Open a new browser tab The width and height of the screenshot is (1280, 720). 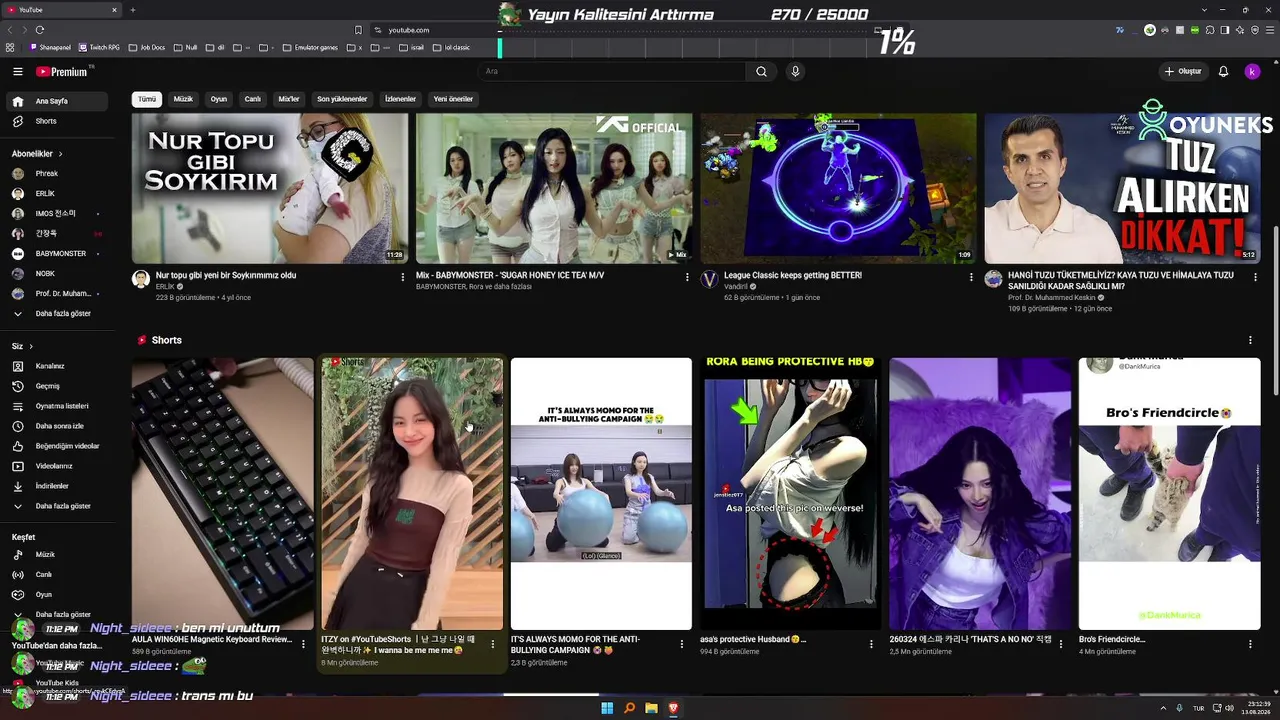coord(132,10)
